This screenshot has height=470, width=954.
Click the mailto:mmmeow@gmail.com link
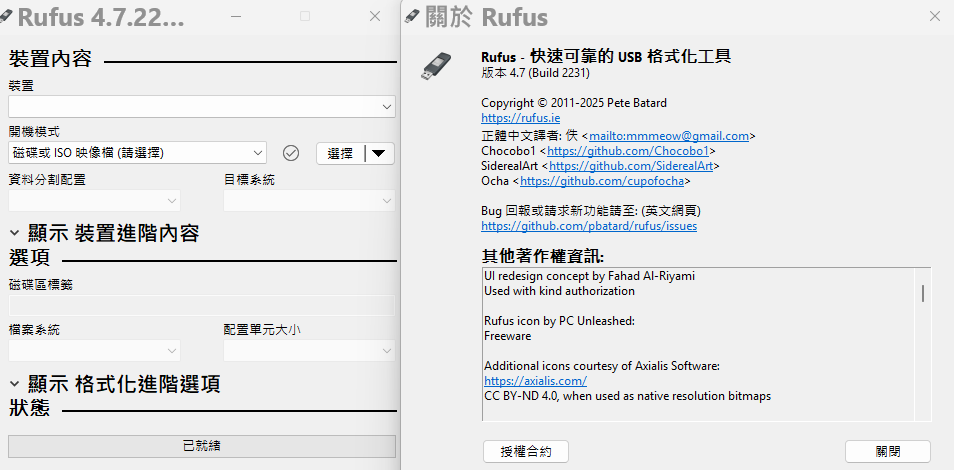[669, 136]
